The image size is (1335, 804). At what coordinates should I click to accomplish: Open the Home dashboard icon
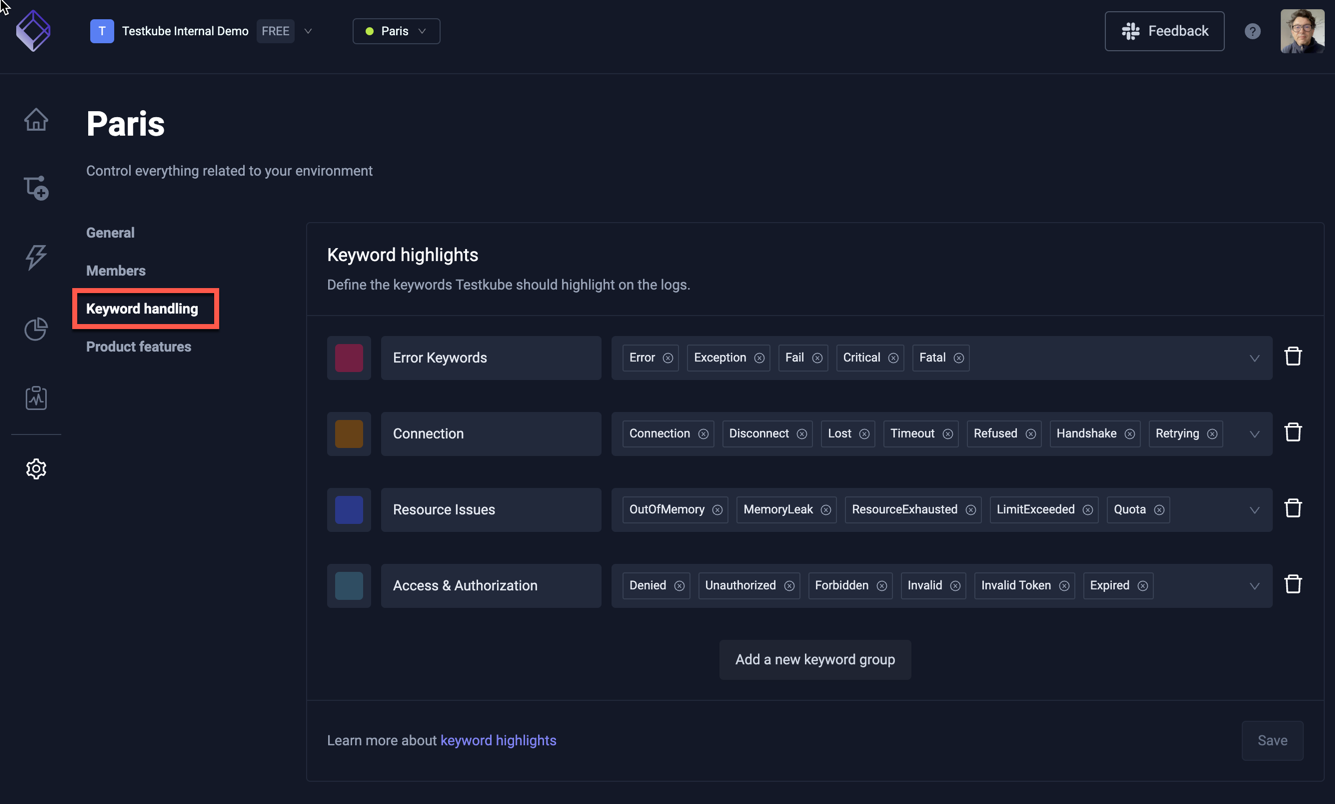[36, 118]
